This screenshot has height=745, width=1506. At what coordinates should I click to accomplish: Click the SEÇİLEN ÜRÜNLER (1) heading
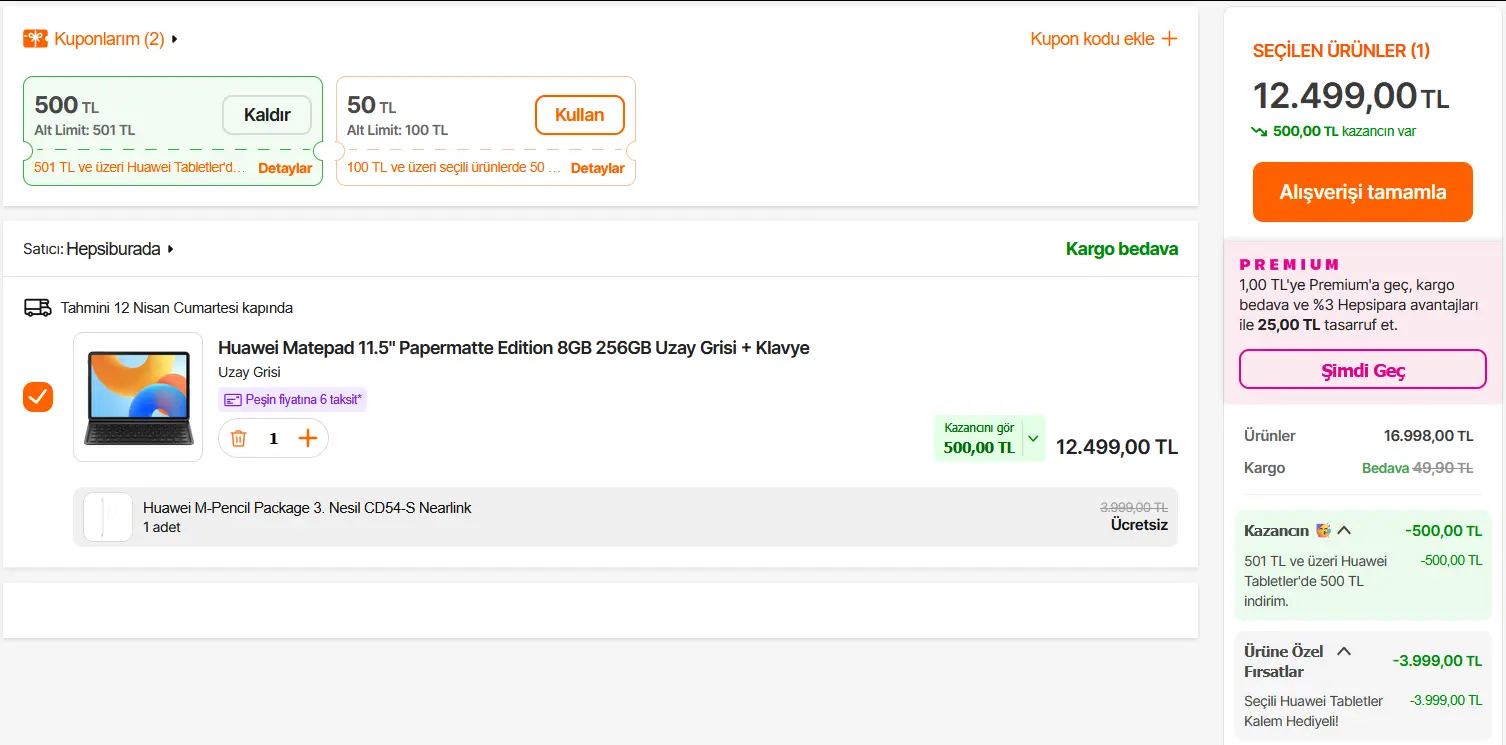coord(1341,51)
